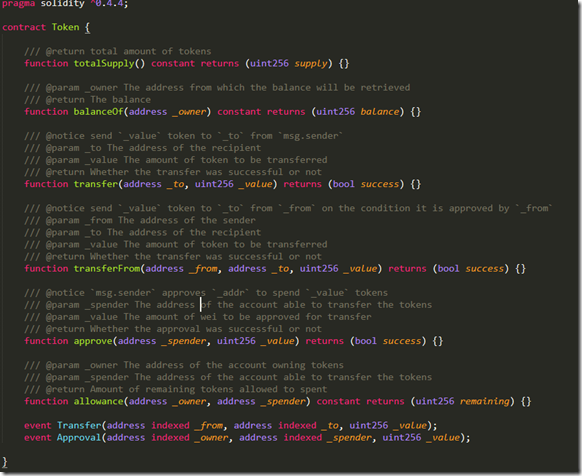Click the closing brace at the end of the contract

pyautogui.click(x=4, y=462)
